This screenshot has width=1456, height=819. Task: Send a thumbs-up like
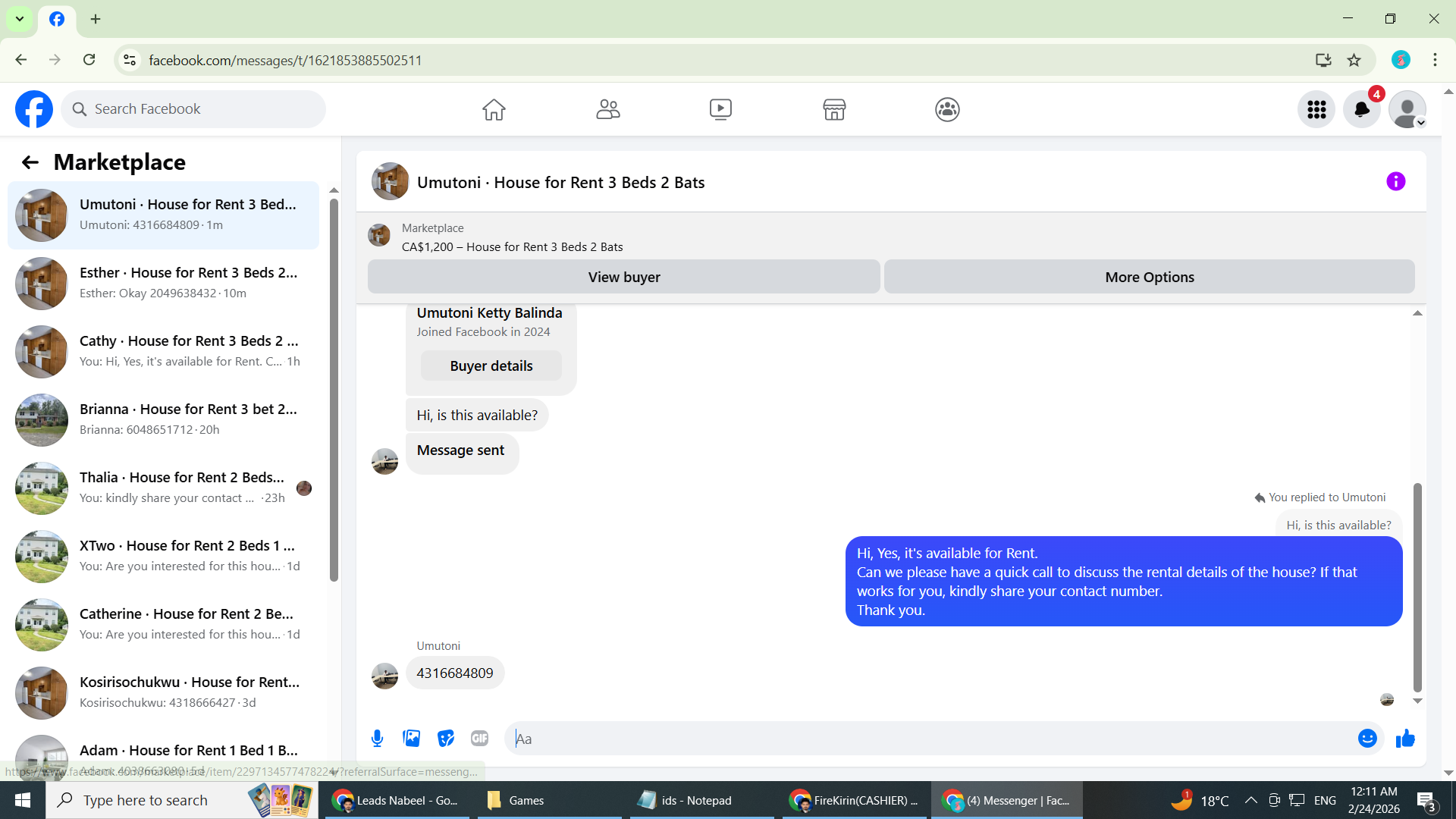[x=1405, y=739]
